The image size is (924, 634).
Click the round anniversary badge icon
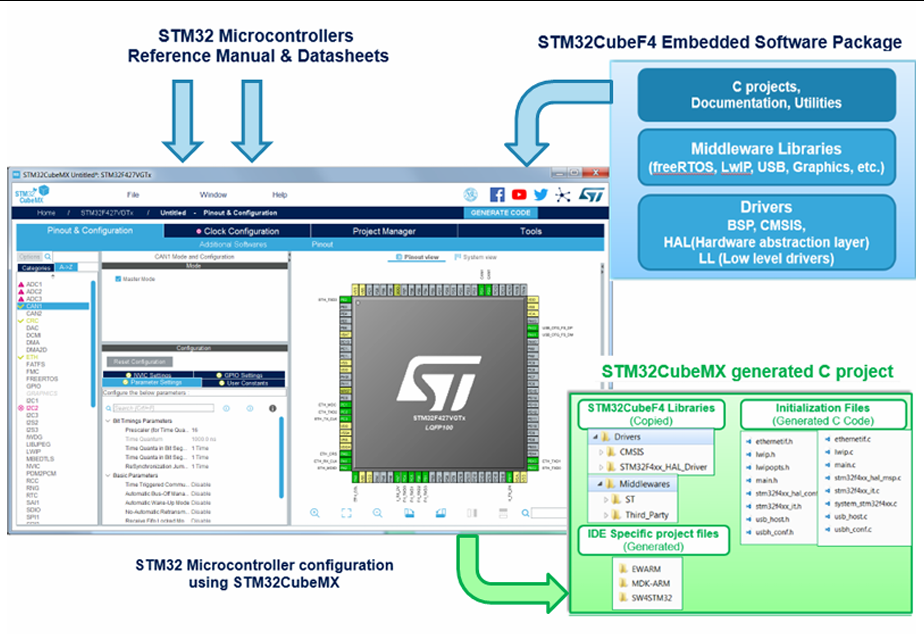point(470,194)
